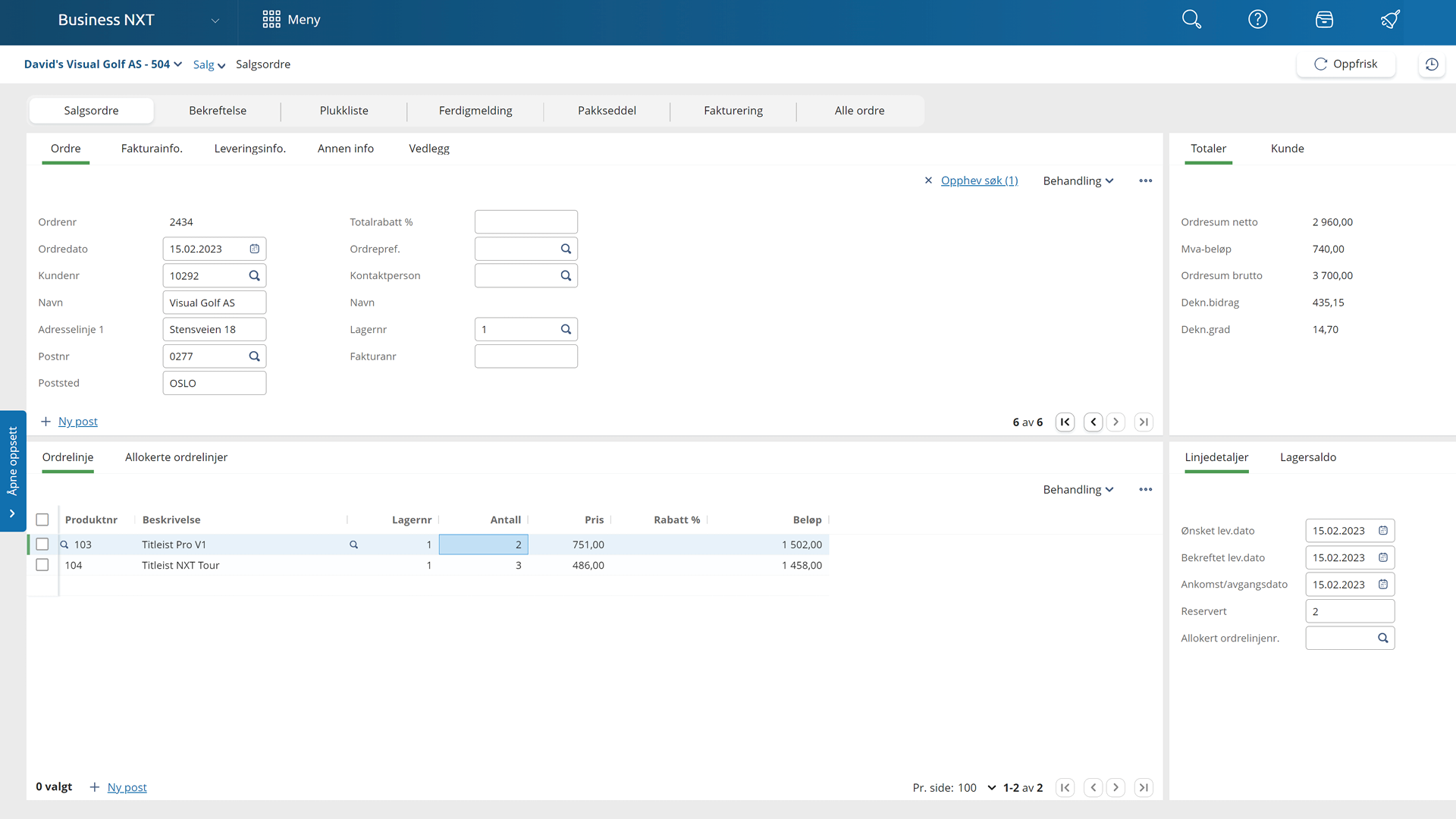
Task: Tick checkbox for Titleist NXT Tour row
Action: [42, 565]
